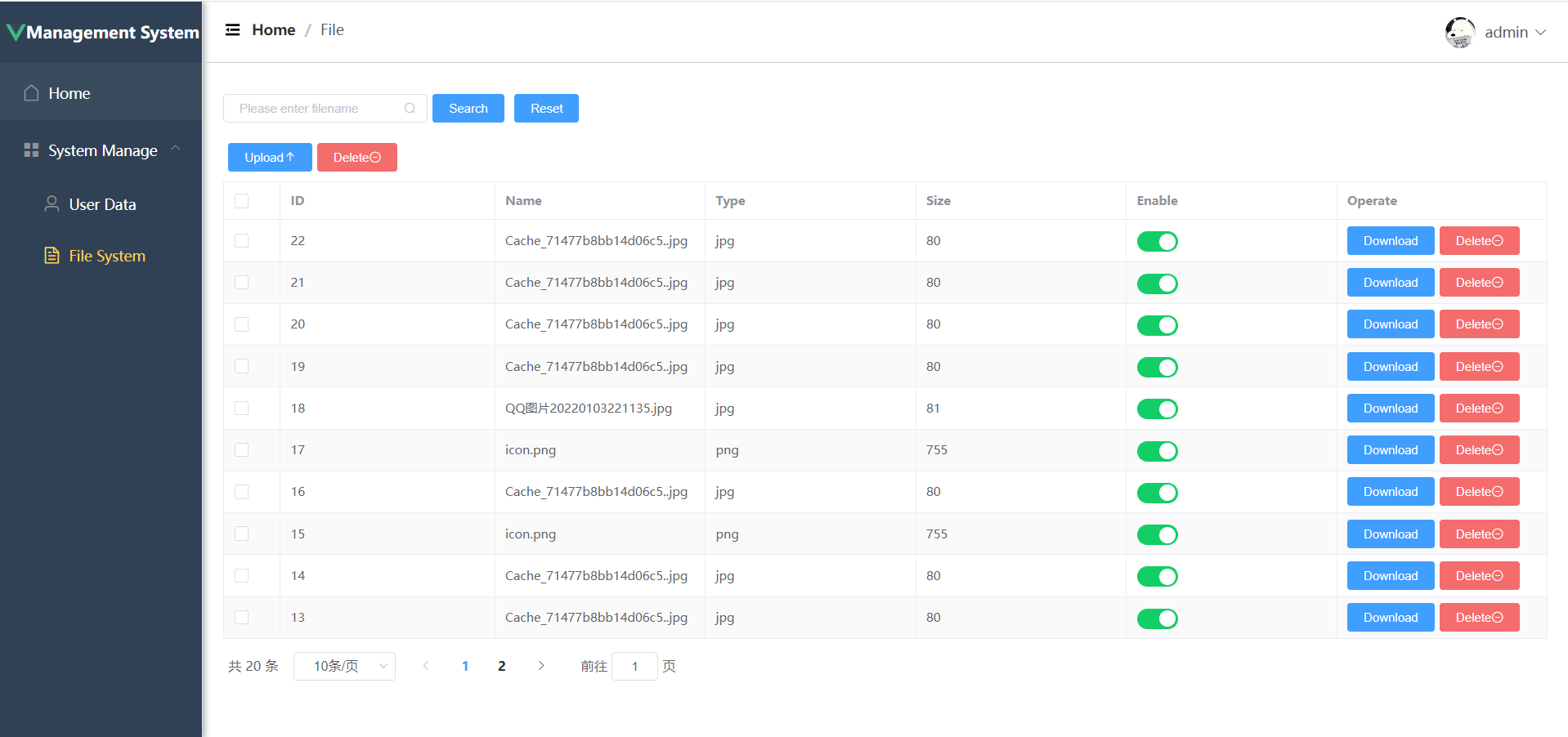Select File System menu item

tap(101, 256)
